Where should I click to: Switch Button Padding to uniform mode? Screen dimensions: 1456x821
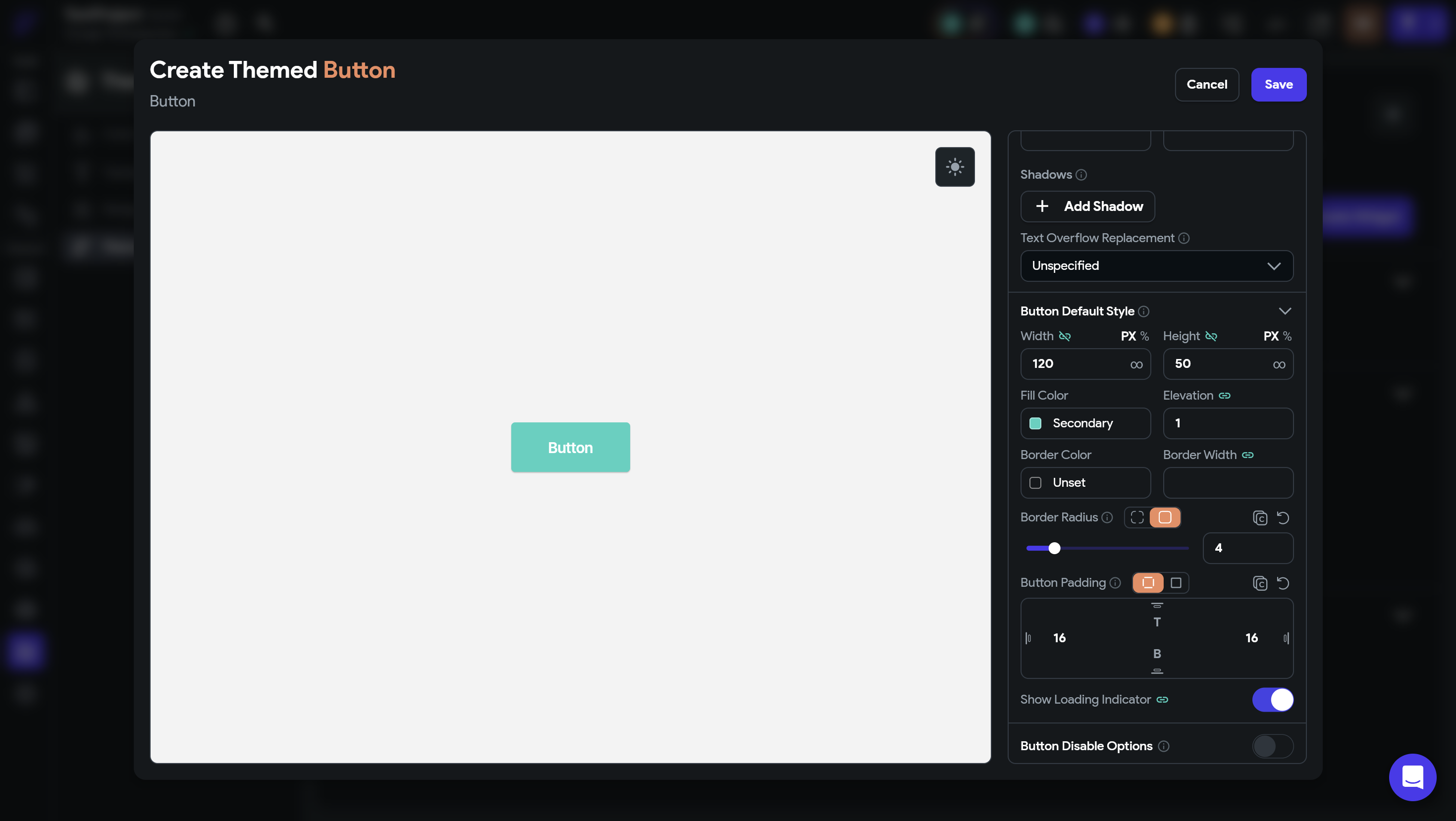(1176, 583)
